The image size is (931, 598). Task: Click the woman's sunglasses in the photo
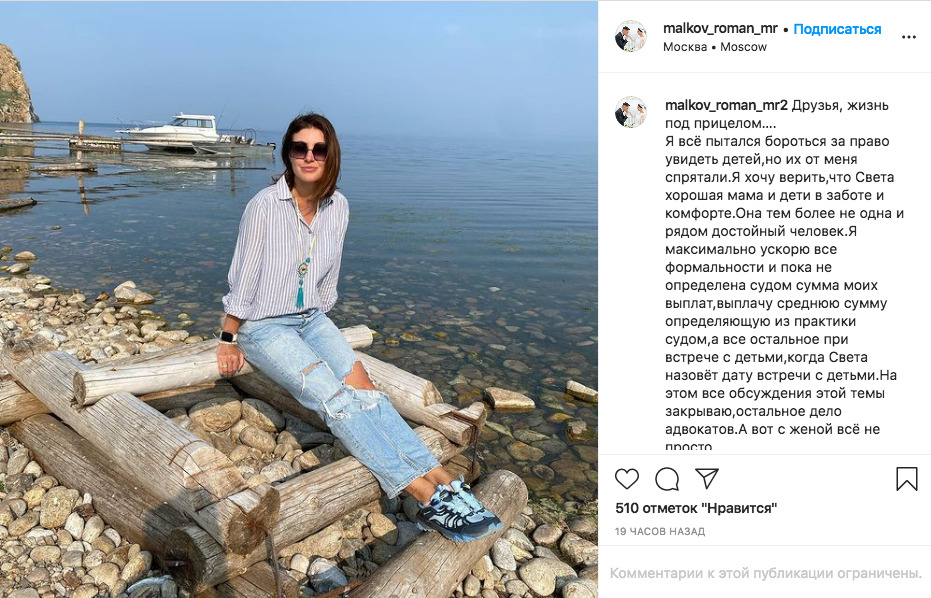(308, 150)
